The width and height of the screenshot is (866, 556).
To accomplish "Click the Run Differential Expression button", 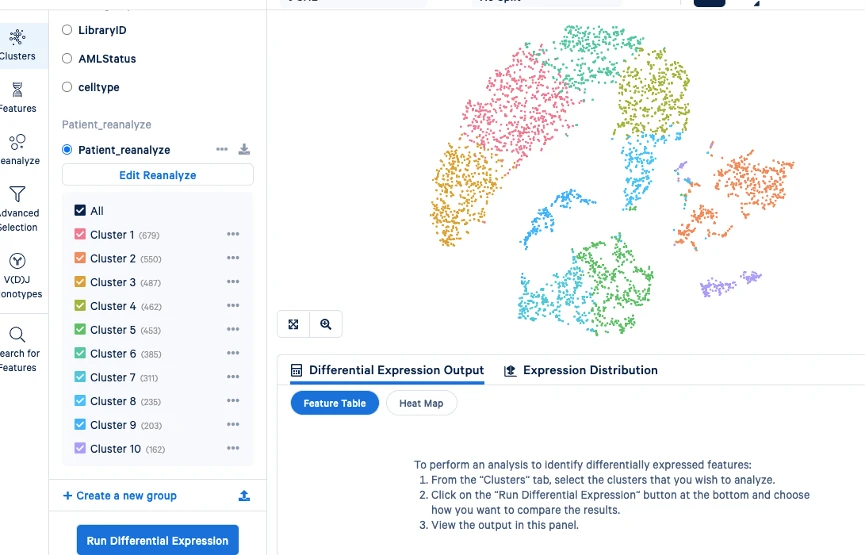I will point(157,541).
